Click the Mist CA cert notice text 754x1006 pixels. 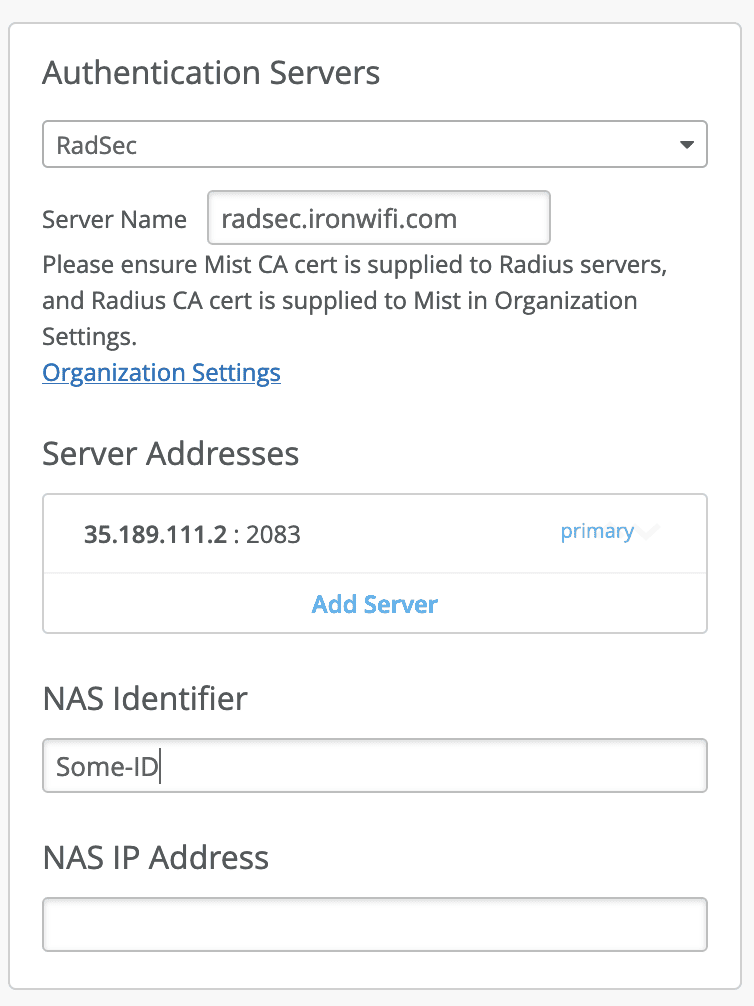coord(355,300)
